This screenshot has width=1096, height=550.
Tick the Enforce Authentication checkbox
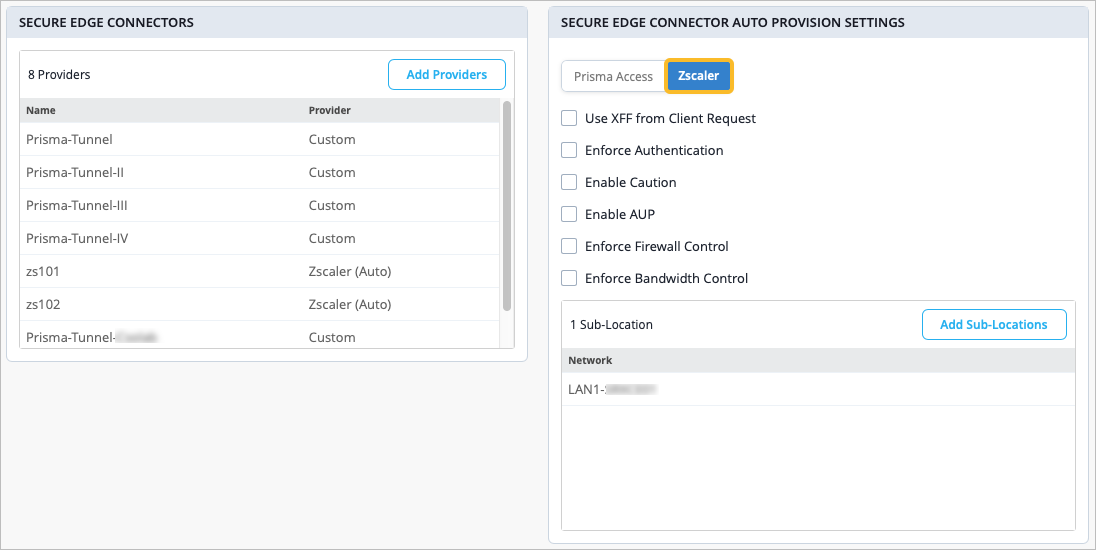(x=569, y=150)
